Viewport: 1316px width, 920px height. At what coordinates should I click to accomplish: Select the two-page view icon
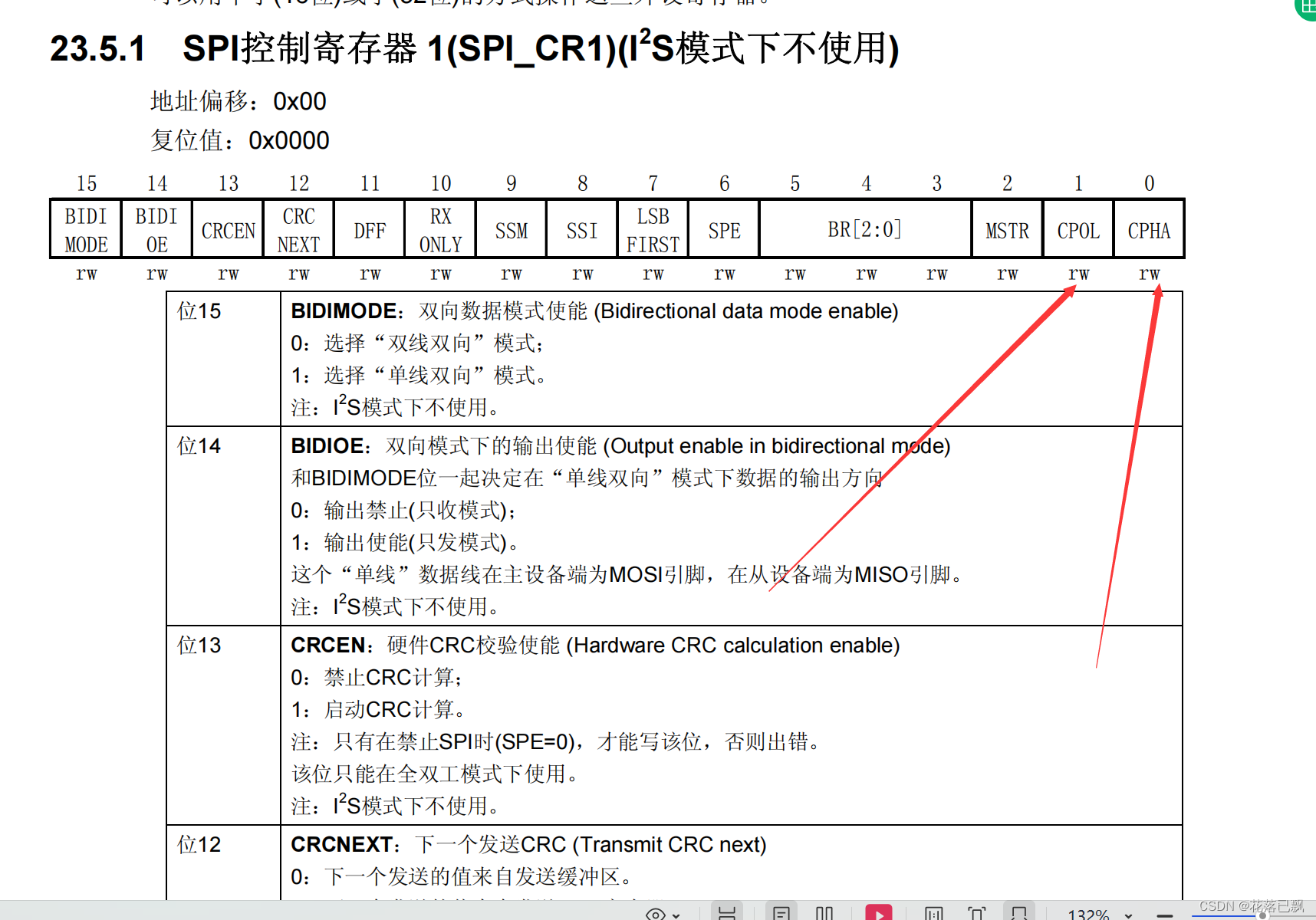[824, 913]
